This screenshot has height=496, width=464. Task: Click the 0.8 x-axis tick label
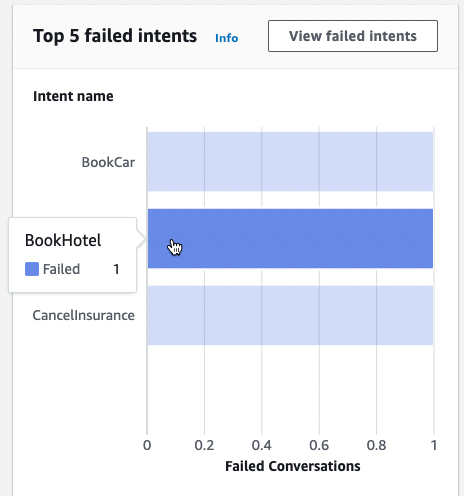(376, 445)
